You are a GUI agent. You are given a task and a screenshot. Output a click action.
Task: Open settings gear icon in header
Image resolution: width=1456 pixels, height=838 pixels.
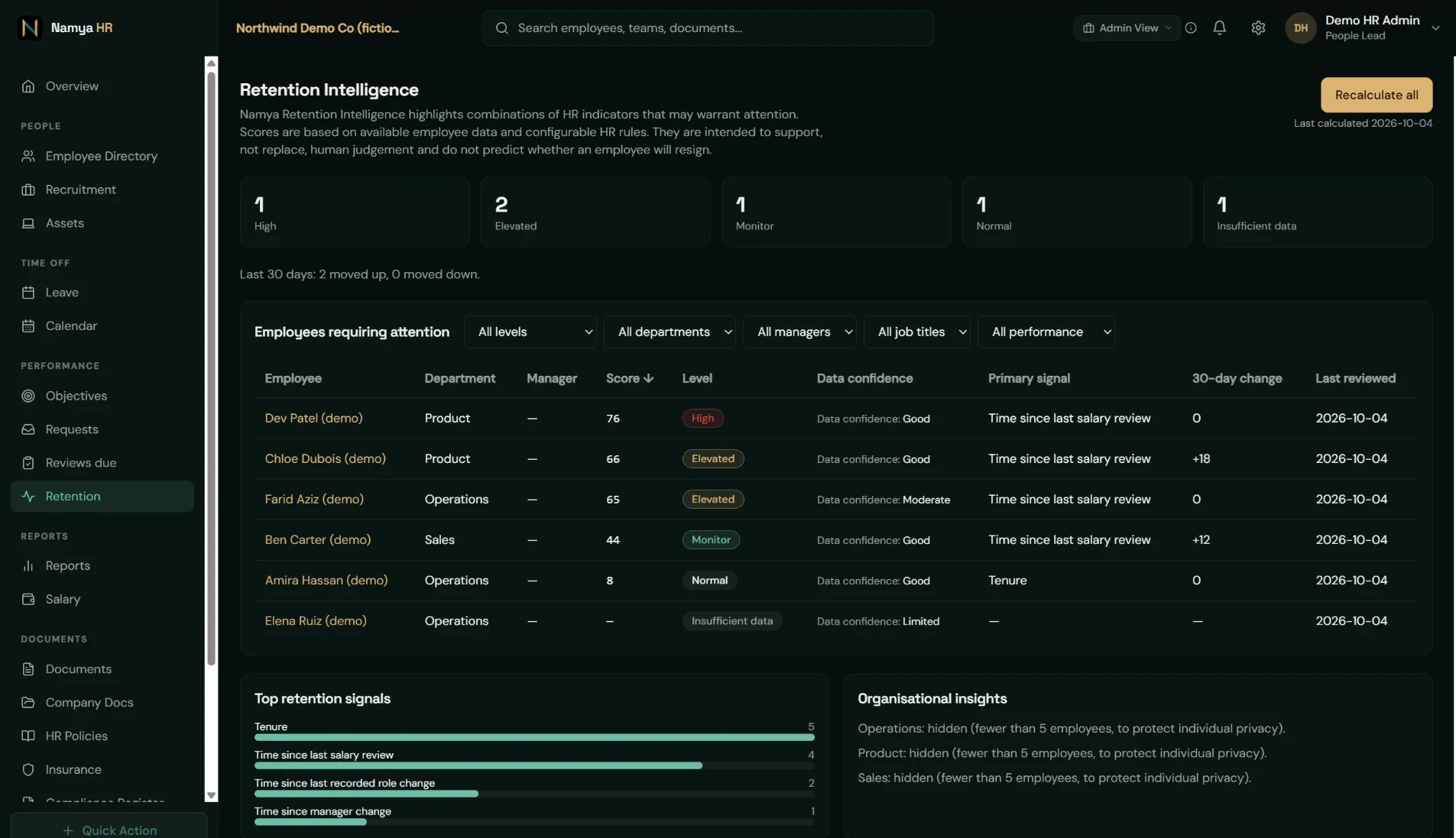click(x=1258, y=28)
